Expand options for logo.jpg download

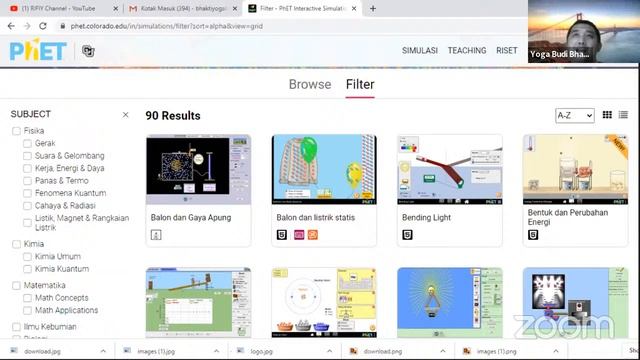tap(329, 351)
